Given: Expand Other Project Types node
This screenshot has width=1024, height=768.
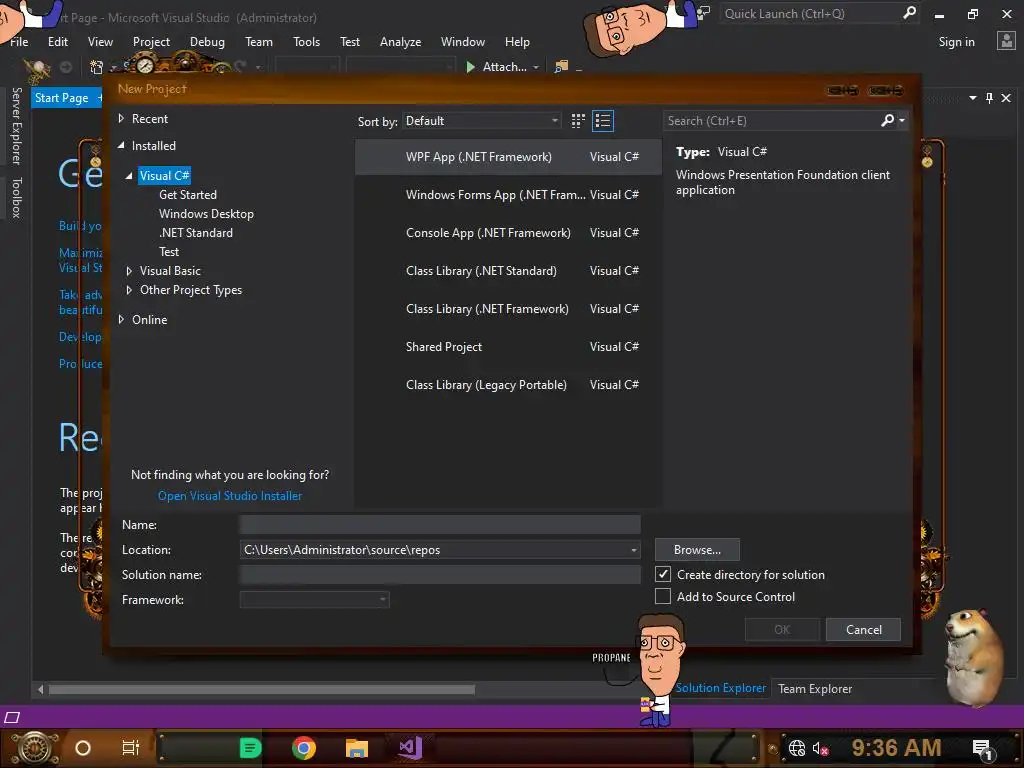Looking at the screenshot, I should click(x=129, y=290).
